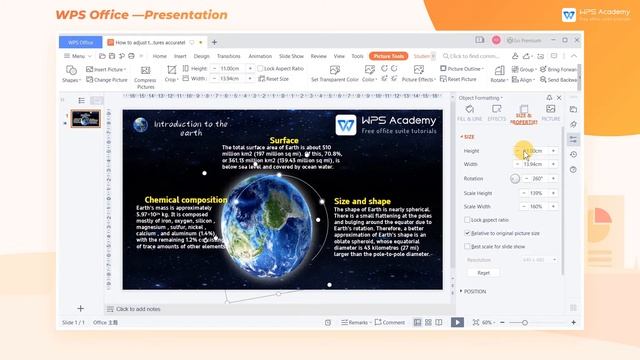Screen dimensions: 640x360
Task: Uncheck Relative to original picture size
Action: tap(467, 233)
